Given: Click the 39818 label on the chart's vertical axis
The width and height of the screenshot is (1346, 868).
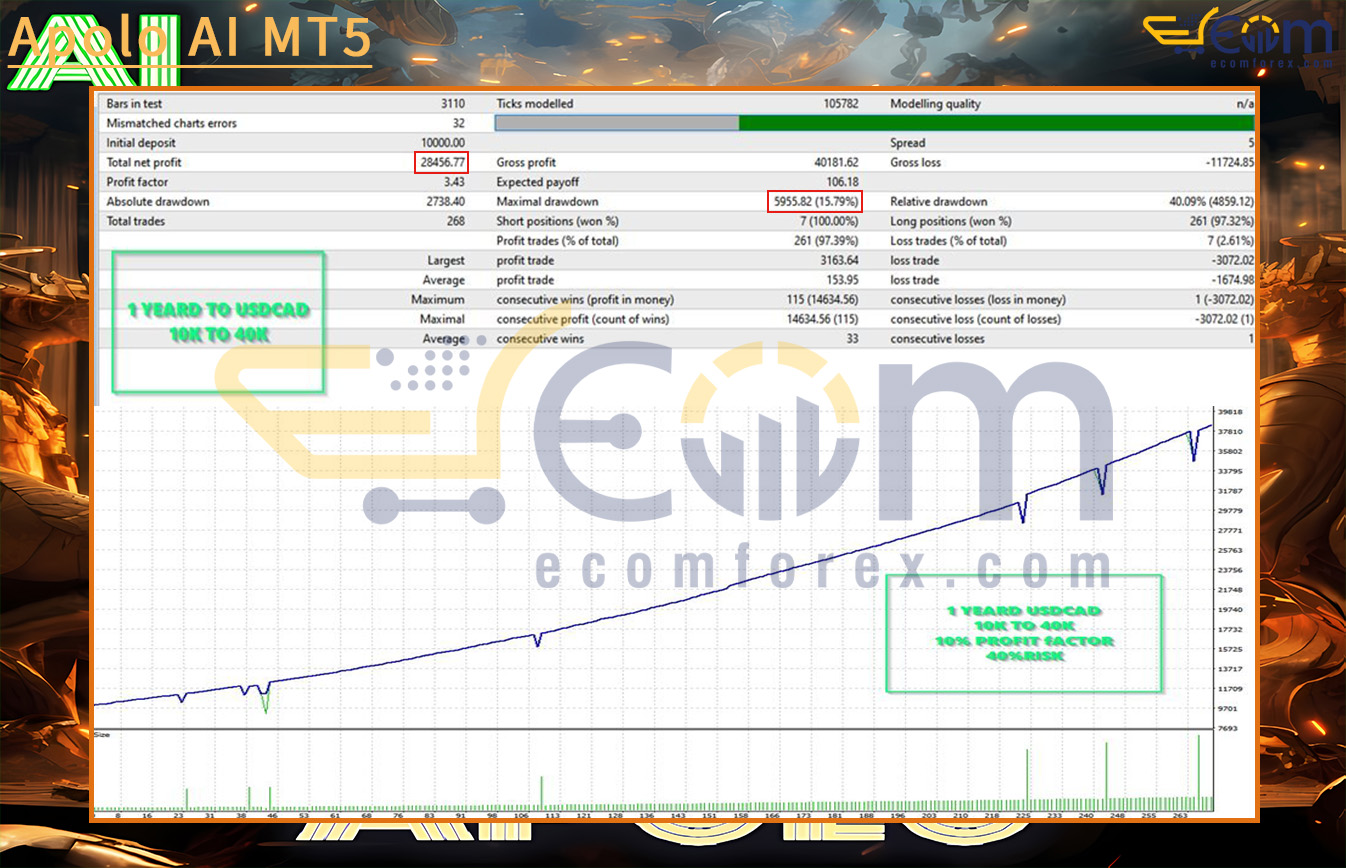Looking at the screenshot, I should pos(1230,412).
